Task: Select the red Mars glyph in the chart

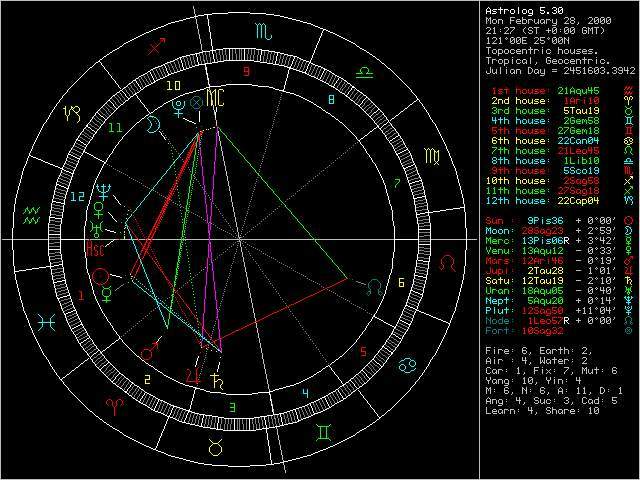Action: pyautogui.click(x=150, y=350)
